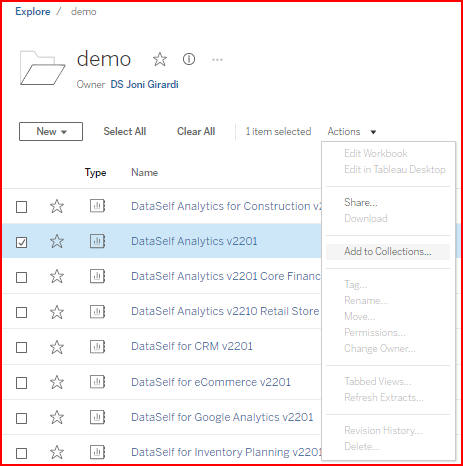Click workbook type icon for DataSelf for eCommerce
463x466 pixels.
click(97, 382)
